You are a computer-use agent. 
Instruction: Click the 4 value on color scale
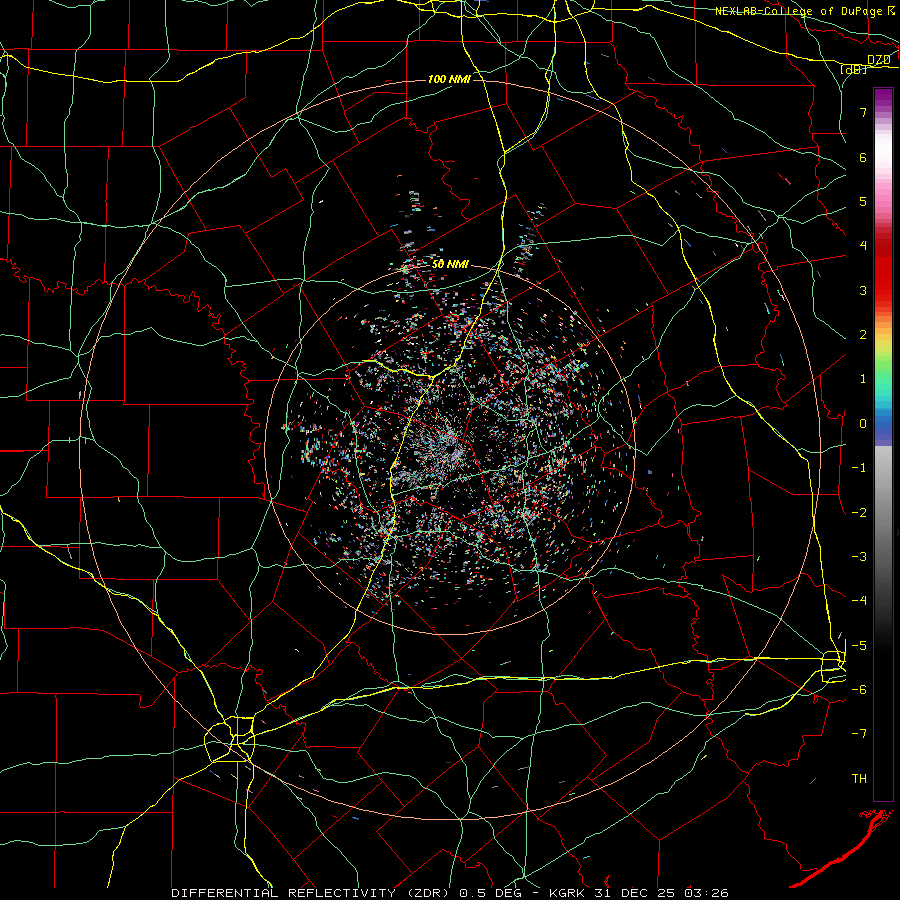[863, 246]
